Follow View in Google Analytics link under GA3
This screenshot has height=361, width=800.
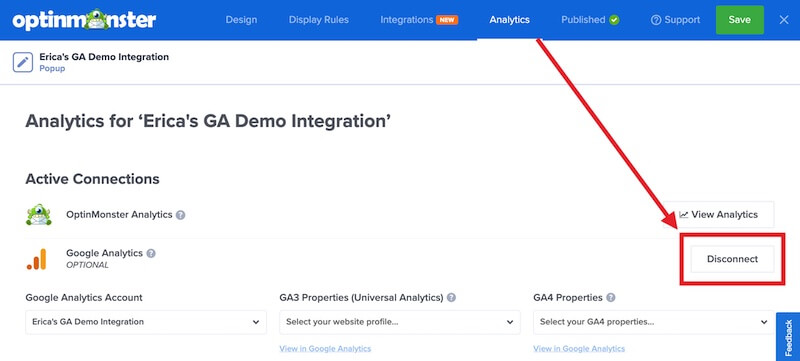tap(325, 349)
